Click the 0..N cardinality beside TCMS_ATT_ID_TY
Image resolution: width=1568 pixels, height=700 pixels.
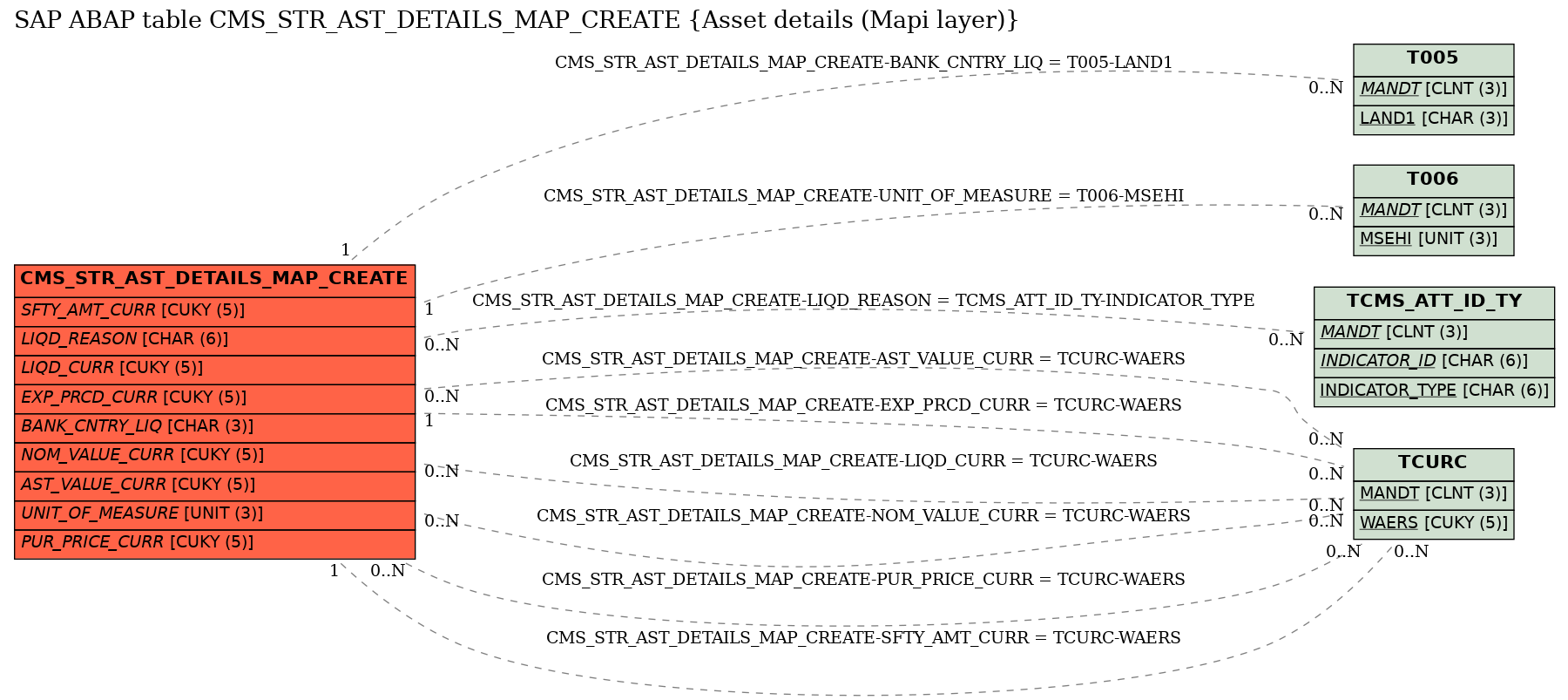tap(1286, 341)
